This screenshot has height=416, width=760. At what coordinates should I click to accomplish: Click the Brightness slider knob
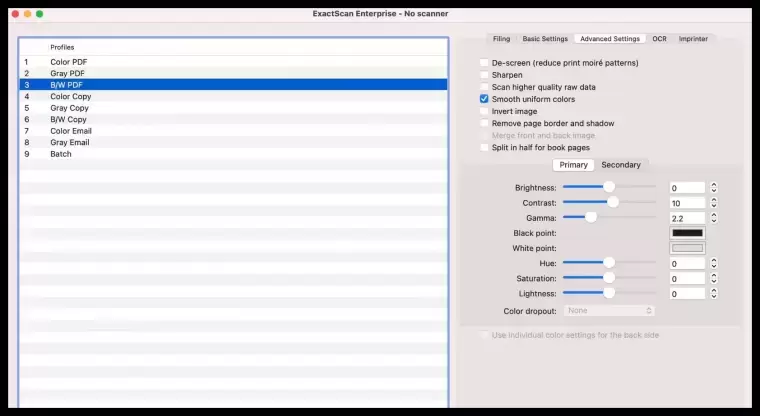[609, 187]
